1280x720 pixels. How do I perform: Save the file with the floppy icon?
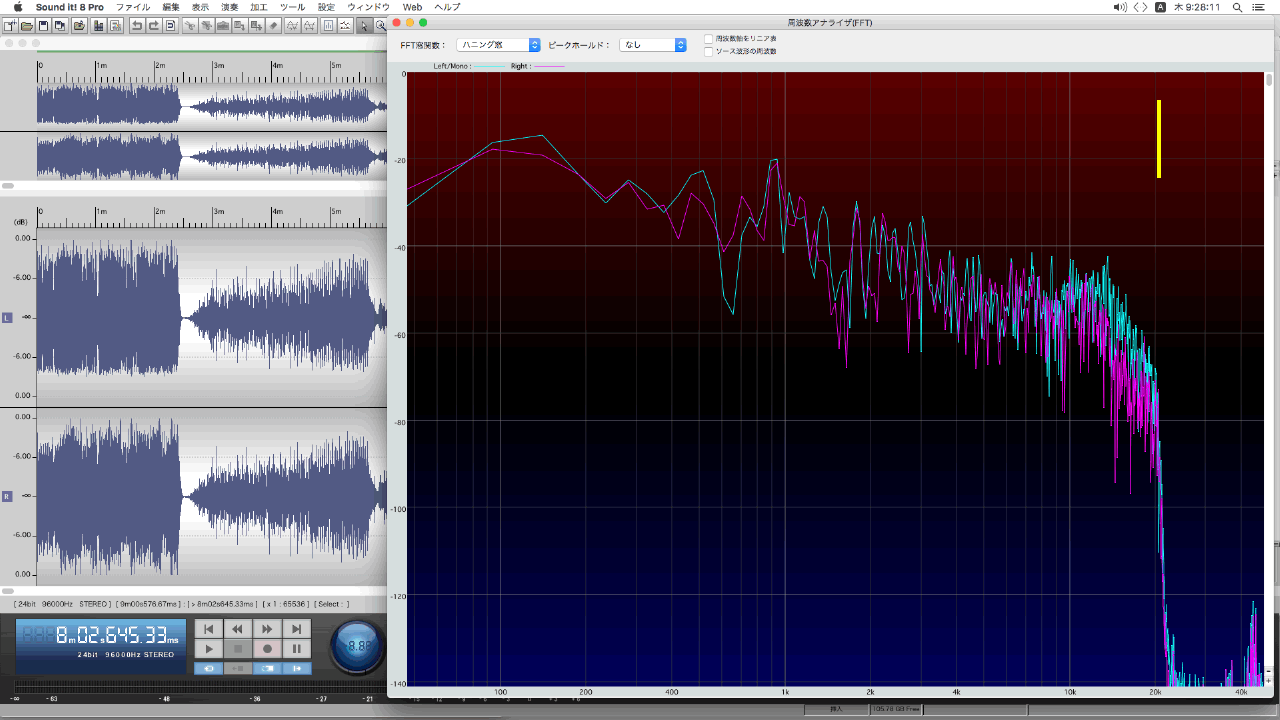tap(43, 25)
